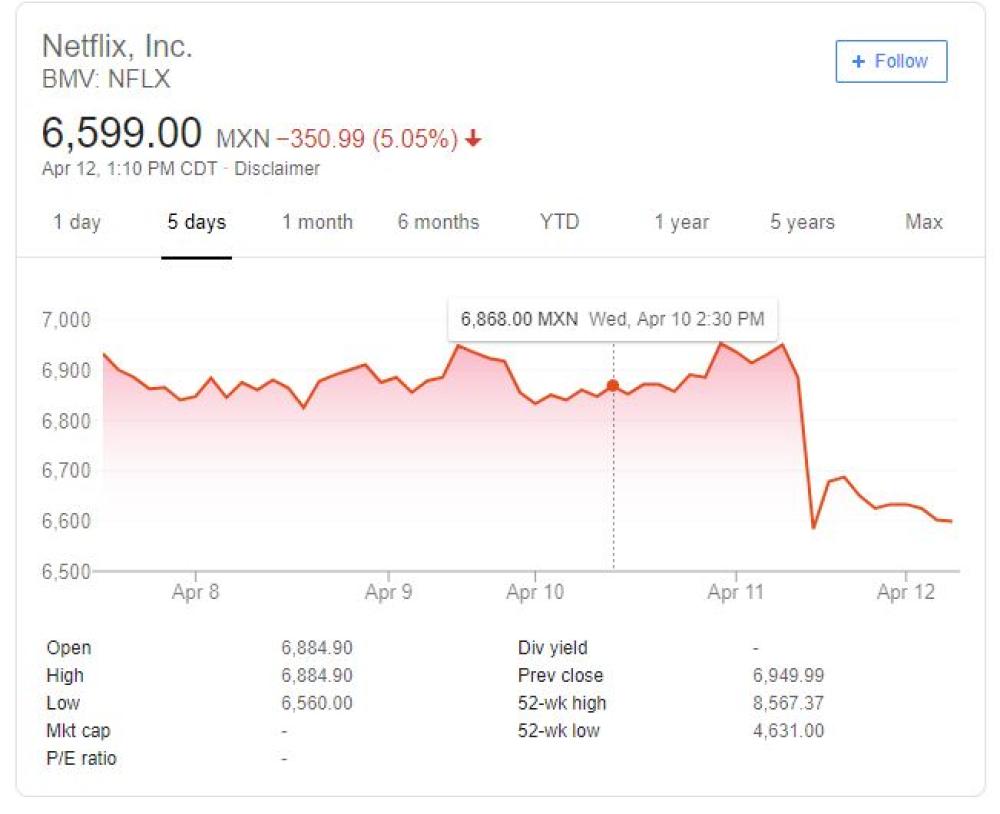Image resolution: width=1000 pixels, height=814 pixels.
Task: Open the Disclaimer link
Action: [x=277, y=169]
